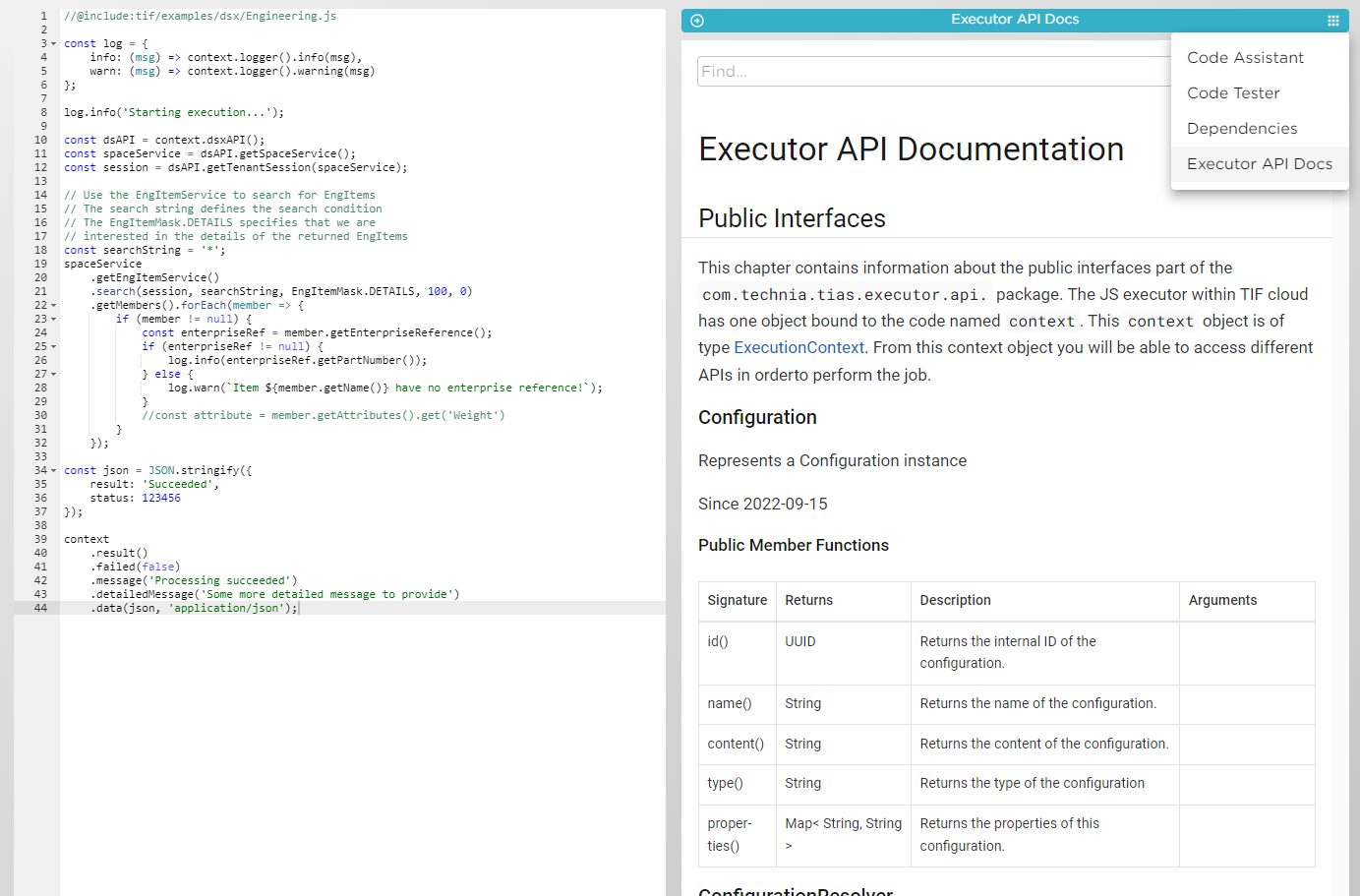Place cursor on line 44 of the code
1360x896 pixels.
(197, 608)
